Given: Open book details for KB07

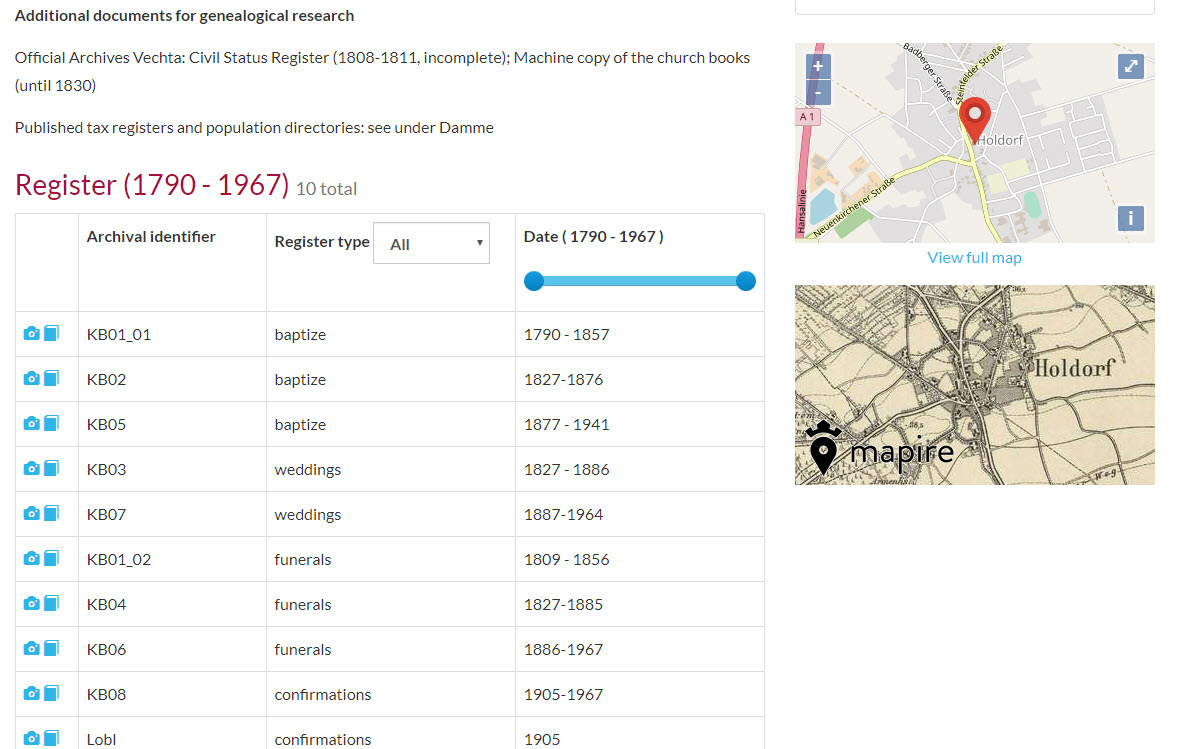Looking at the screenshot, I should click(51, 513).
